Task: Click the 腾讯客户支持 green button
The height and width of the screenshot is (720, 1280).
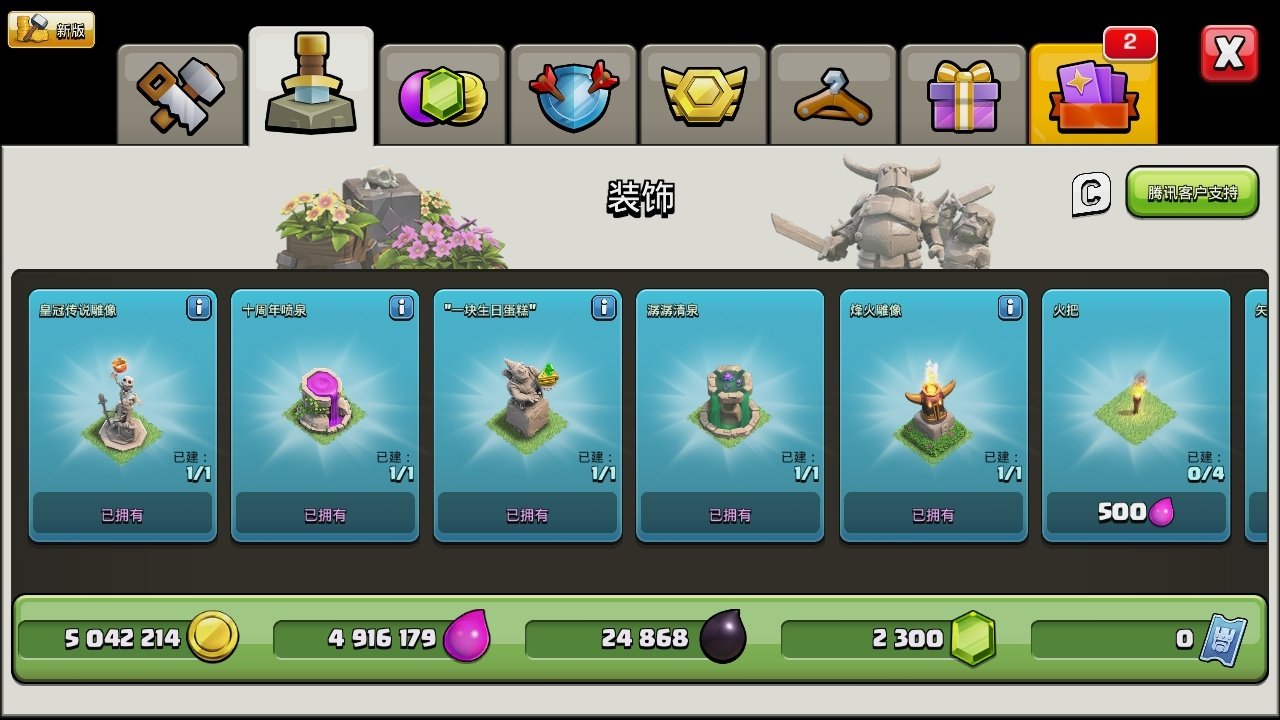Action: (1192, 192)
